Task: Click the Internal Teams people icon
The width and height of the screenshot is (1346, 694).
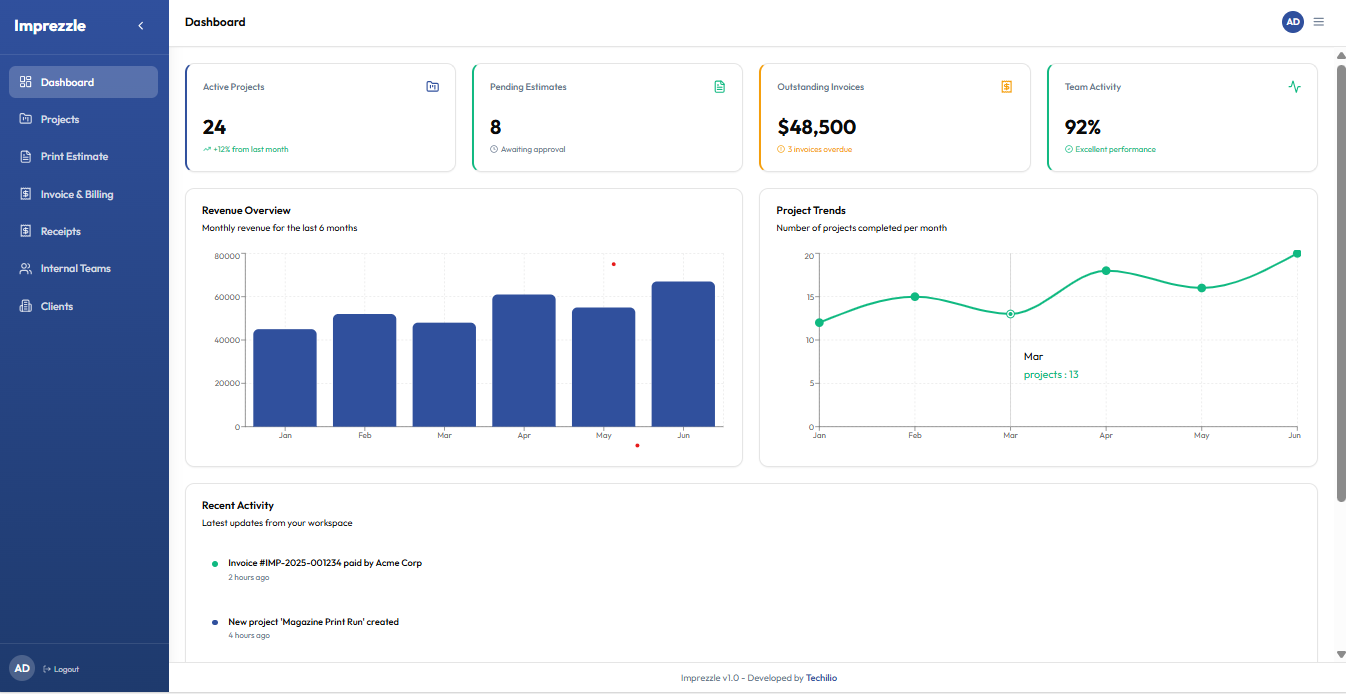Action: click(x=26, y=269)
